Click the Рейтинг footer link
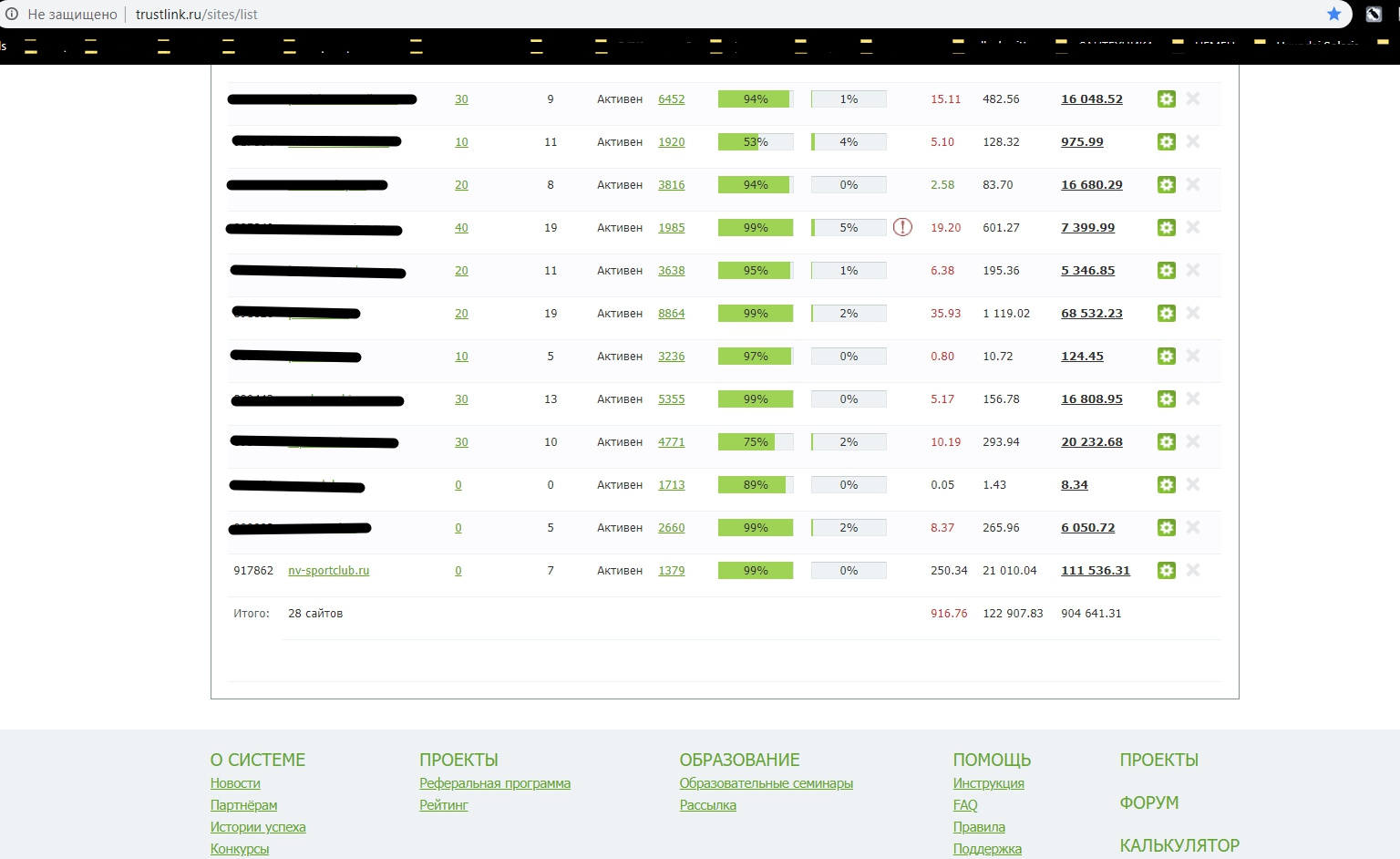Viewport: 1400px width, 859px height. 444,805
